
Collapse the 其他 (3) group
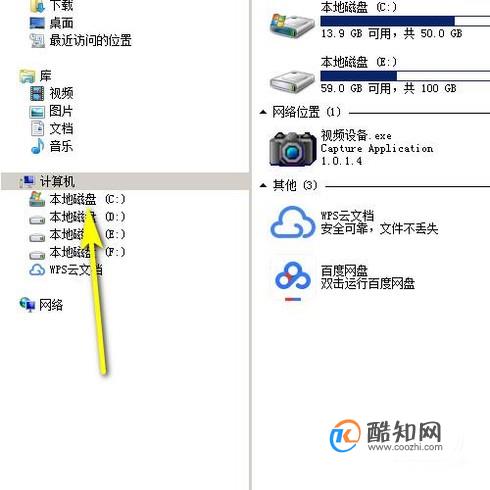(x=263, y=185)
